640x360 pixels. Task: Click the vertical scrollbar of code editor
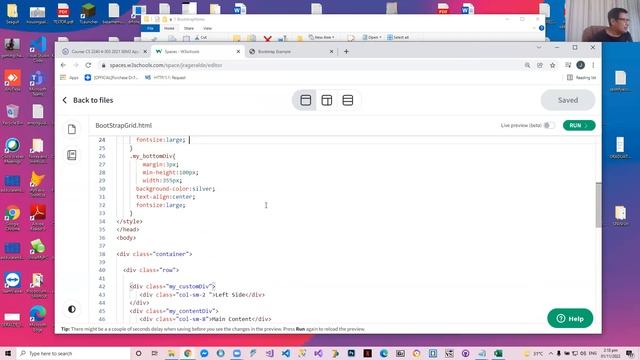[x=598, y=204]
